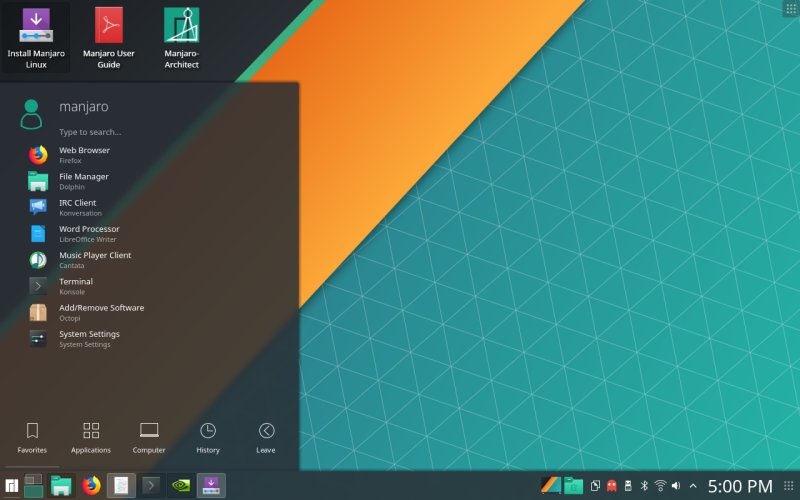800x500 pixels.
Task: Open the desktop toolbox corner button
Action: [791, 8]
